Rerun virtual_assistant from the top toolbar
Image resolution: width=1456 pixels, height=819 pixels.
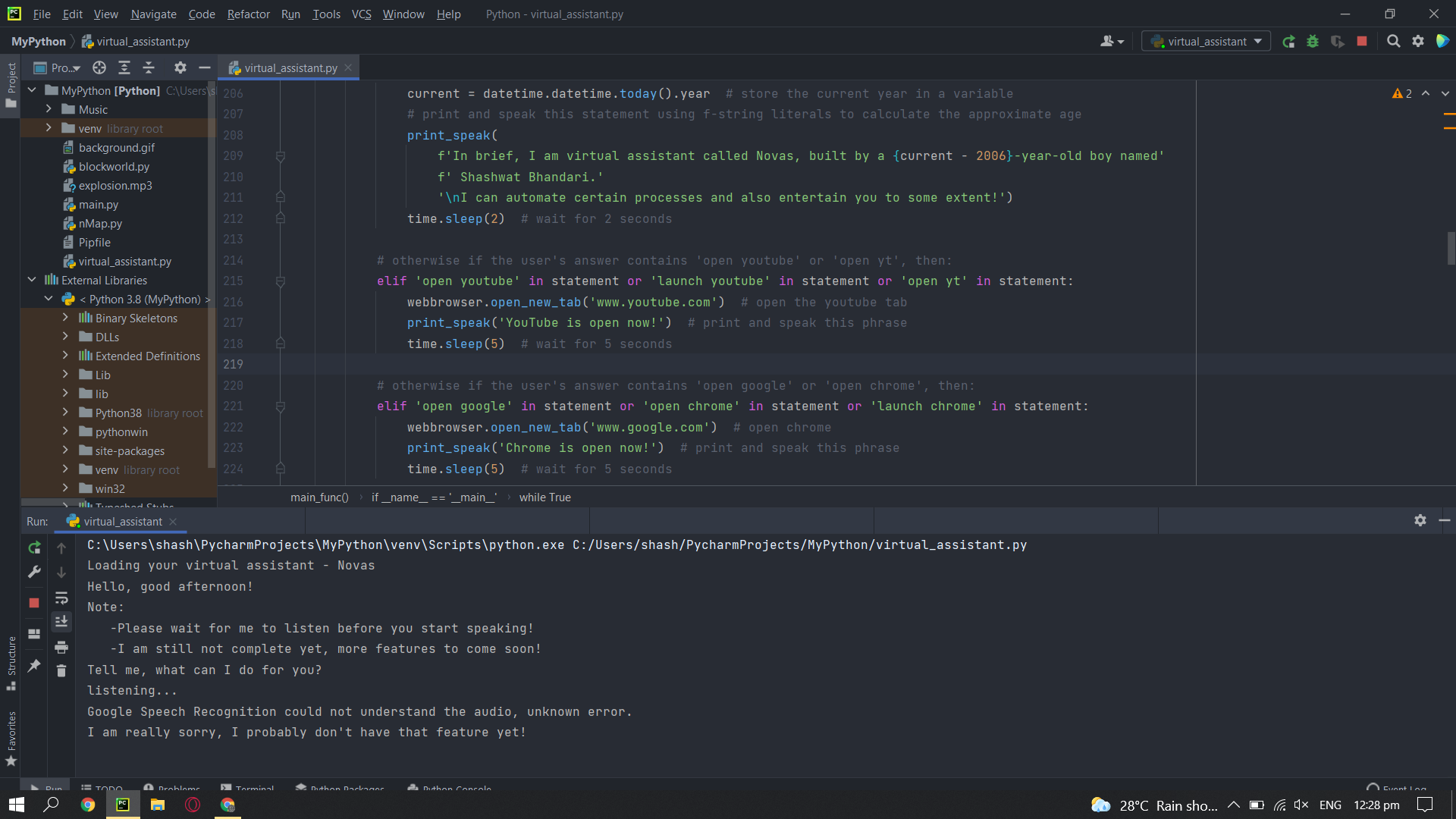(1288, 42)
